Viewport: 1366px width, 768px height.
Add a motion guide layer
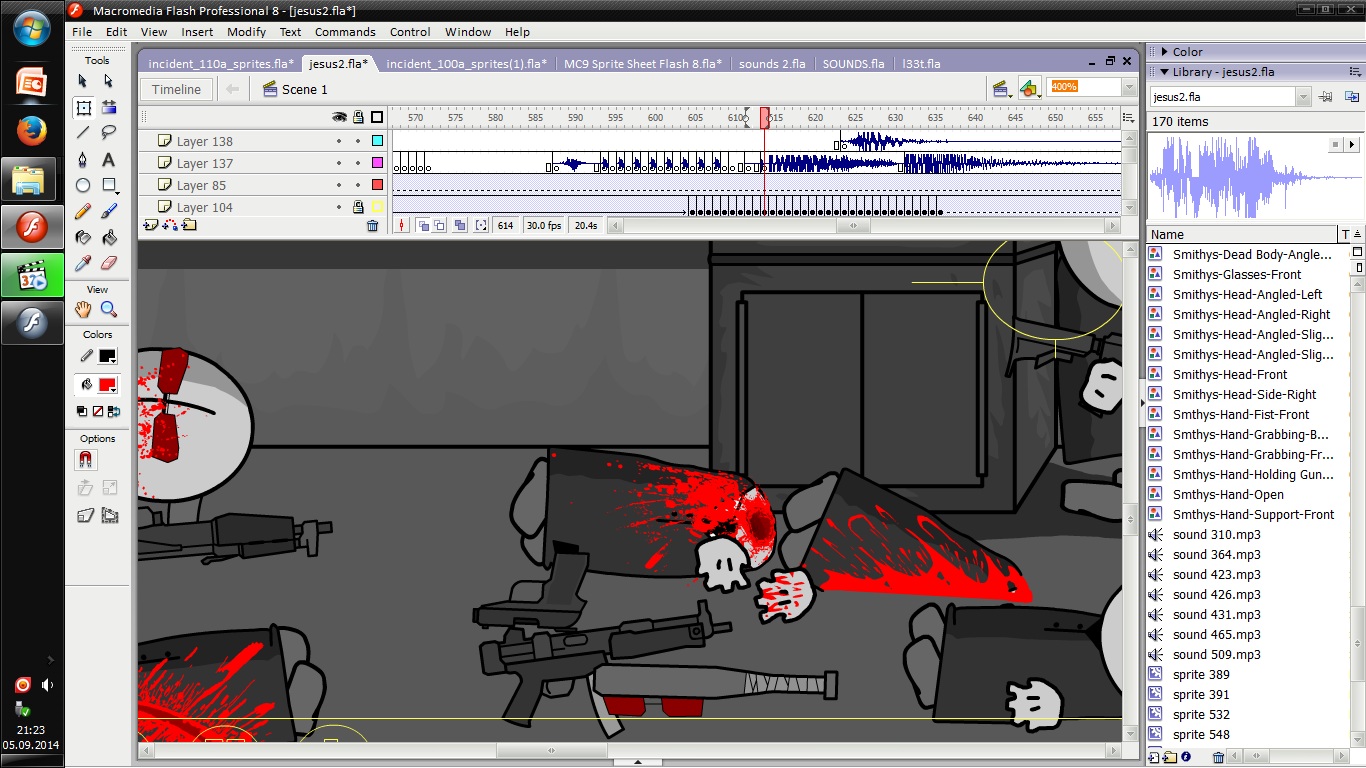[x=170, y=226]
